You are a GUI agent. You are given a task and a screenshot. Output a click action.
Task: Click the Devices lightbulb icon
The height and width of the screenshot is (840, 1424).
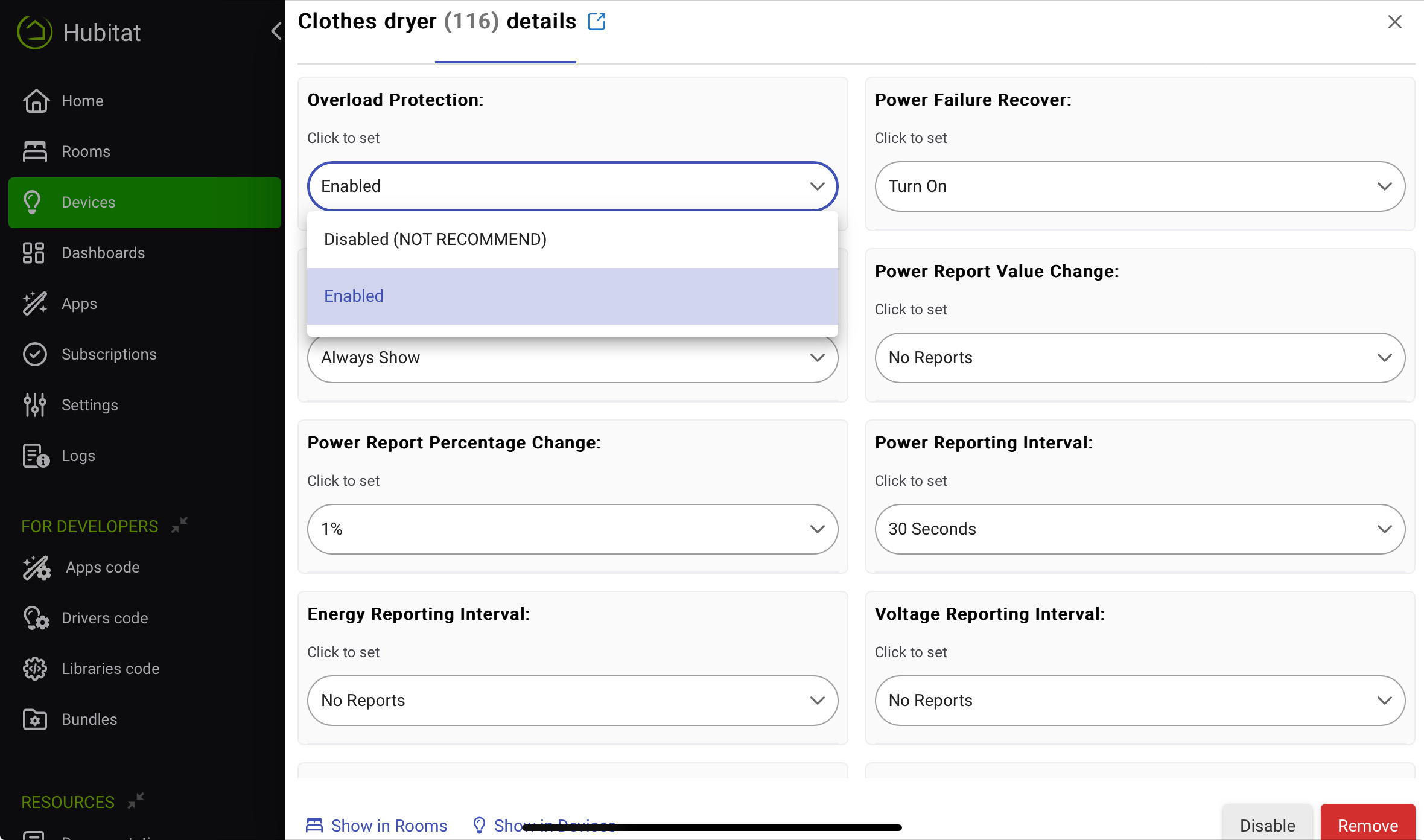tap(32, 202)
